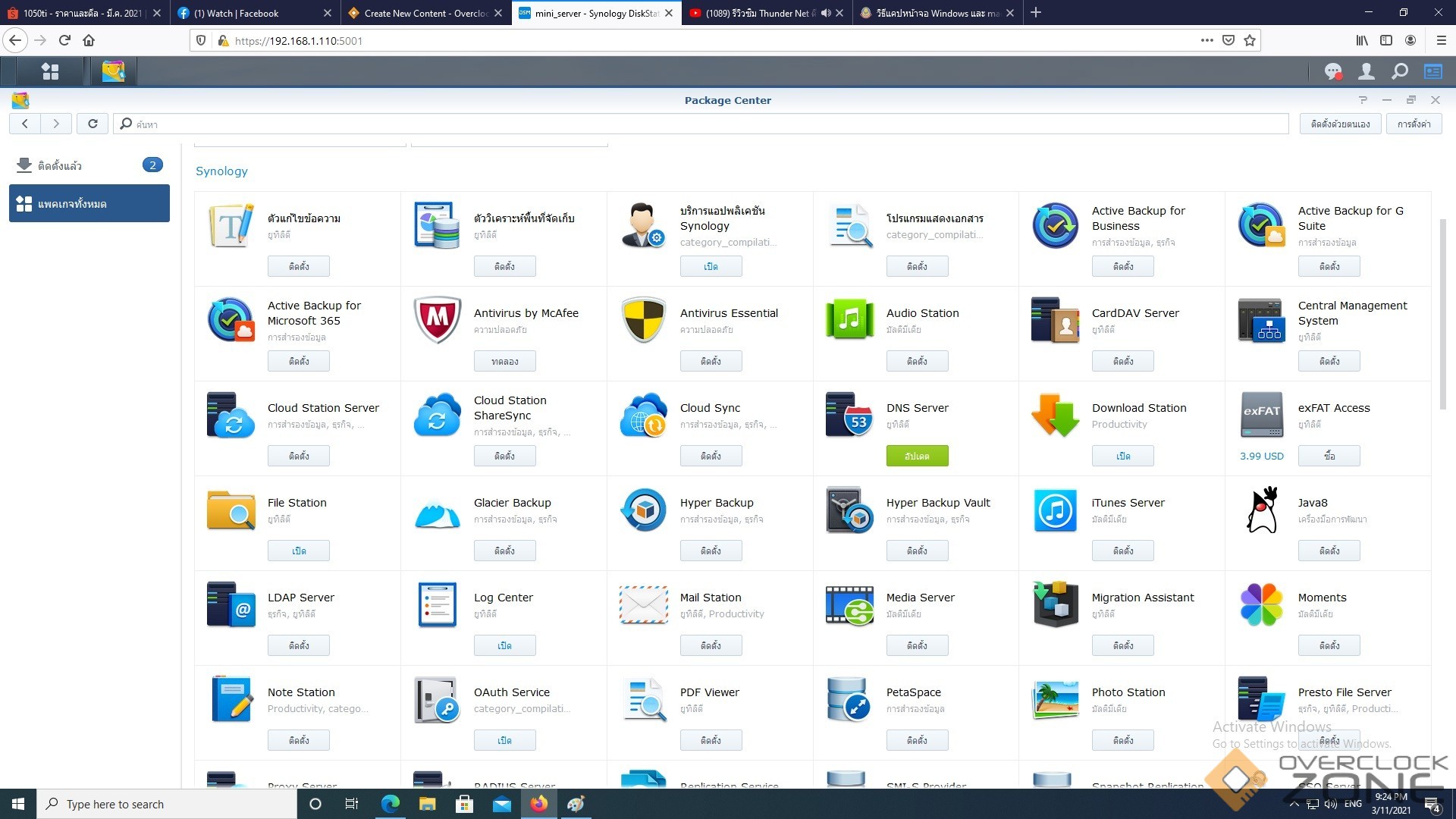Open the DSM main menu grid icon
This screenshot has height=819, width=1456.
point(50,71)
